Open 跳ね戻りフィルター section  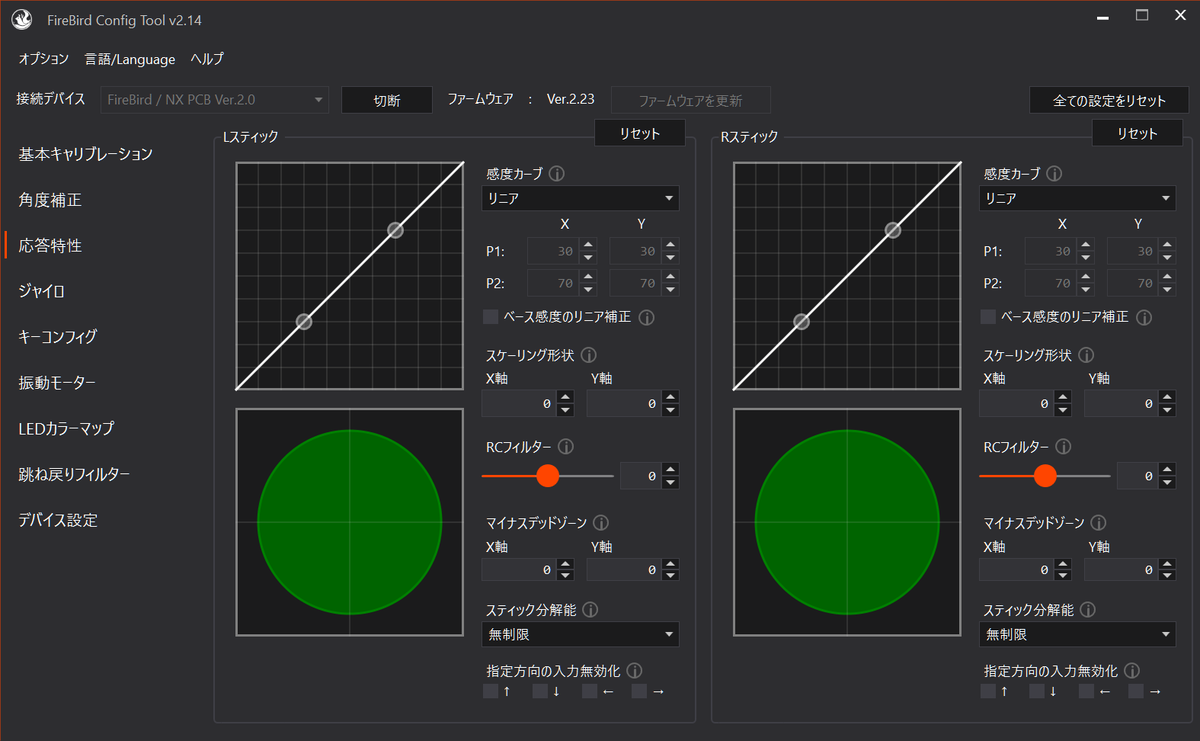(x=74, y=474)
